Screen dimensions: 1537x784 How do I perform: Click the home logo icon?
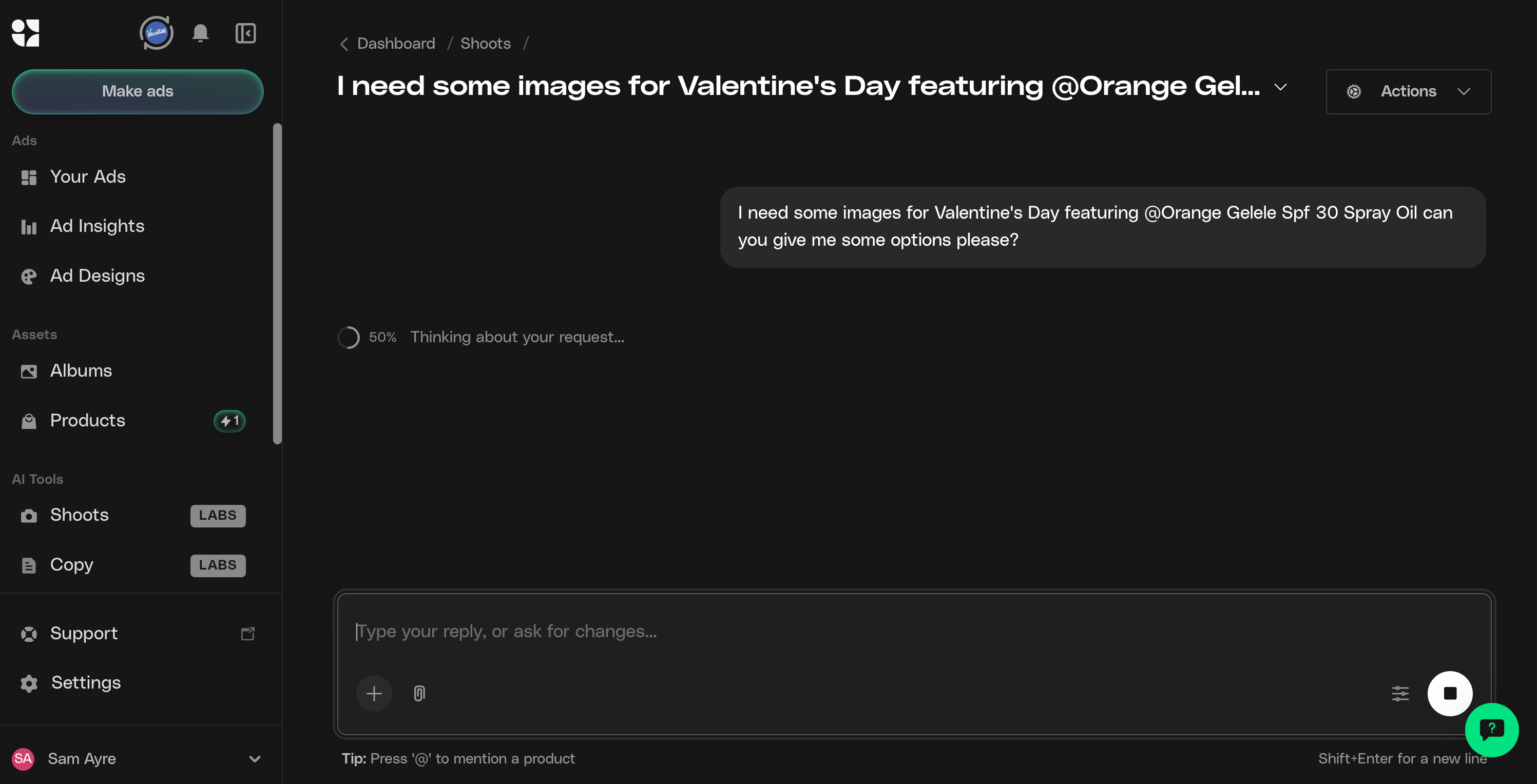tap(26, 33)
